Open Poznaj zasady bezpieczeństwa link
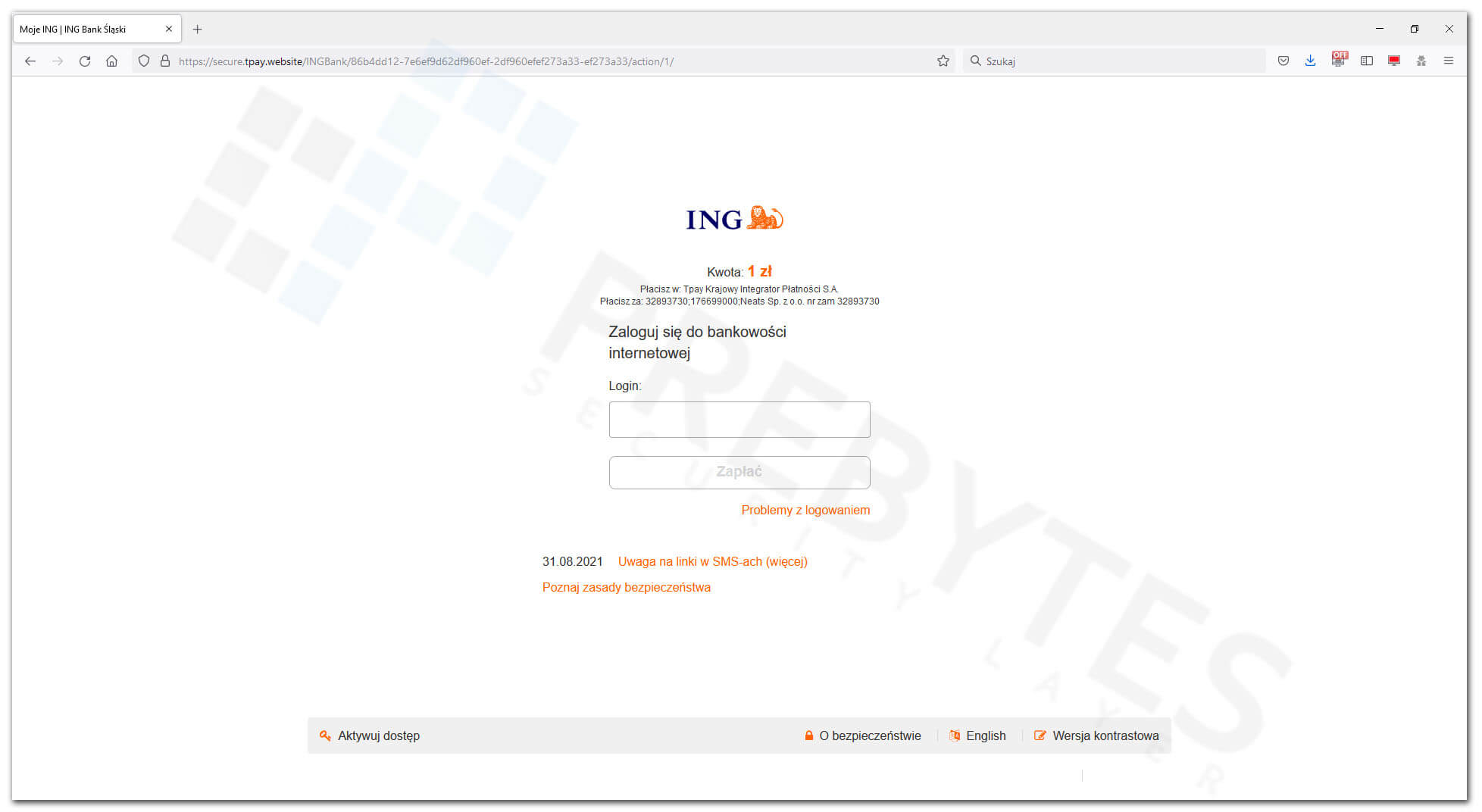 [x=627, y=588]
